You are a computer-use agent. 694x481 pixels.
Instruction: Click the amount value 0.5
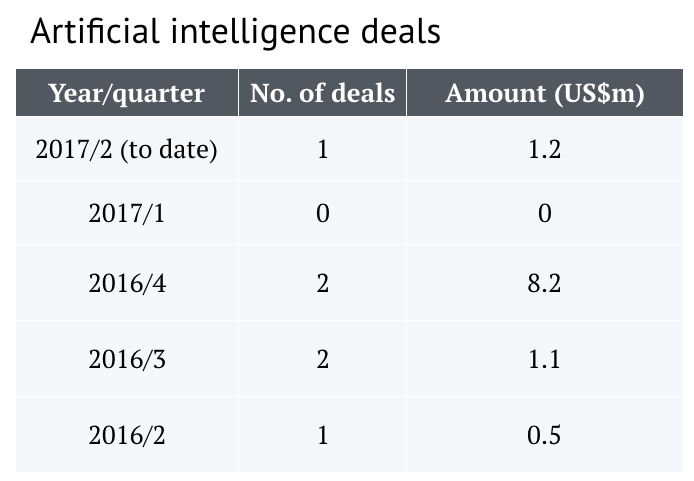point(545,435)
